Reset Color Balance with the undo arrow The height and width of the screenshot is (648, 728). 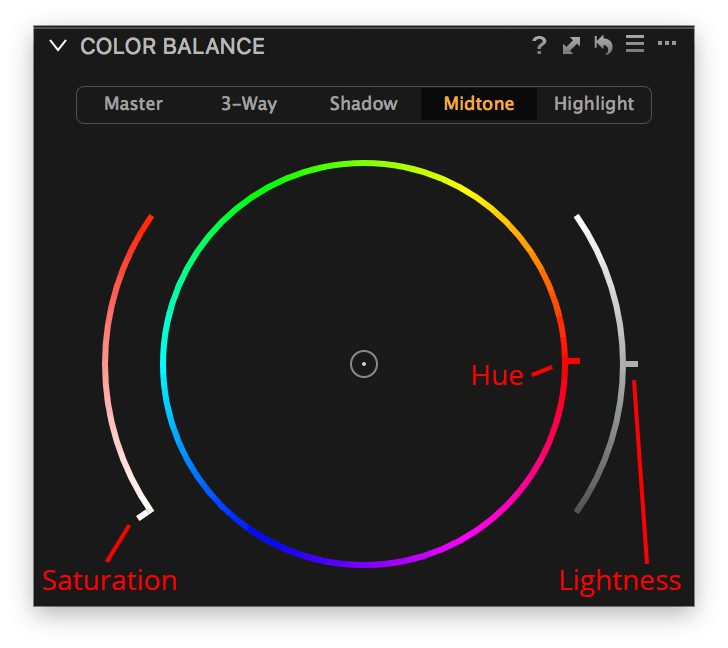[x=603, y=45]
